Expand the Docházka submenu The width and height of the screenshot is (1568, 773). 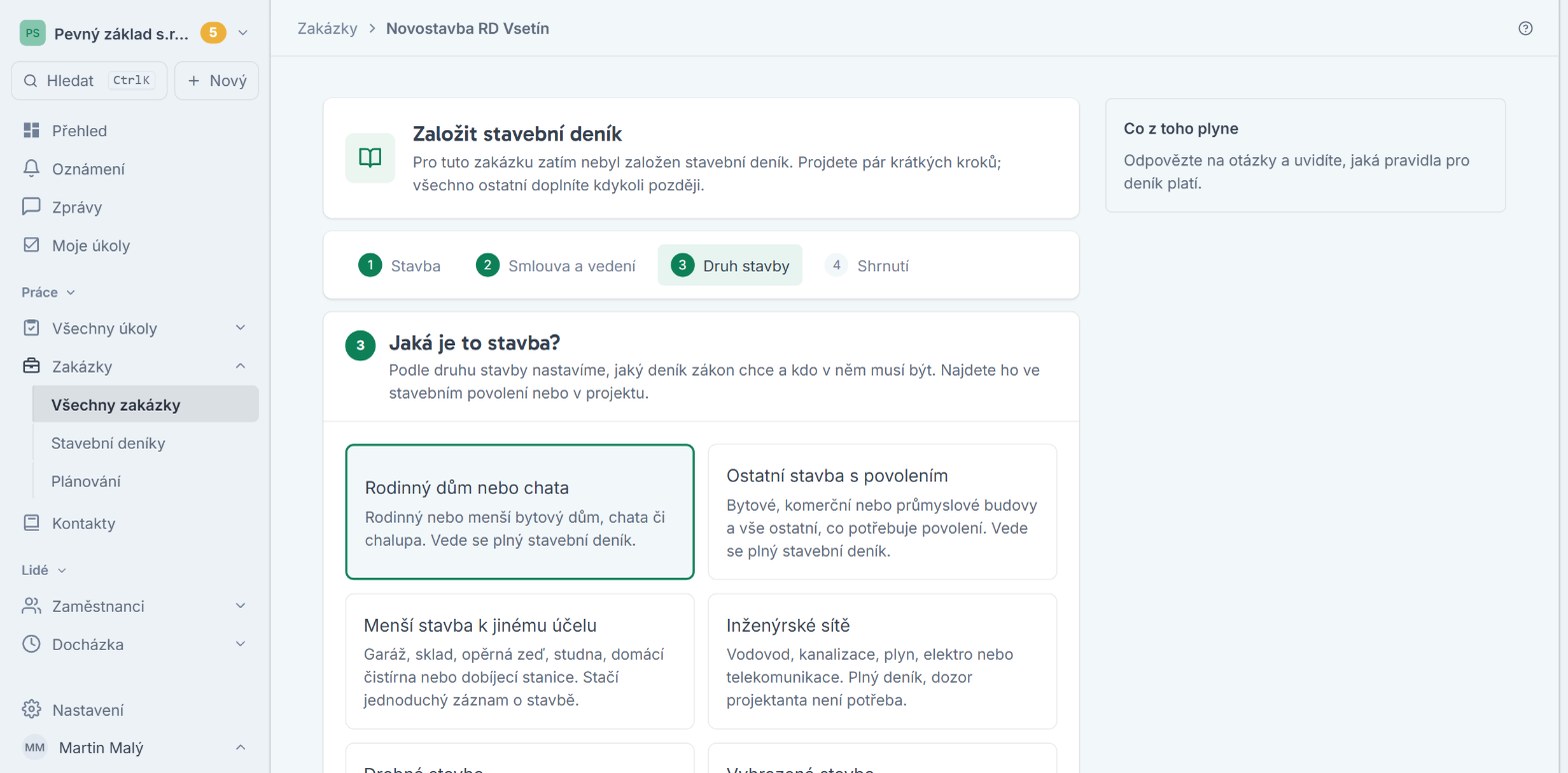[x=240, y=643]
